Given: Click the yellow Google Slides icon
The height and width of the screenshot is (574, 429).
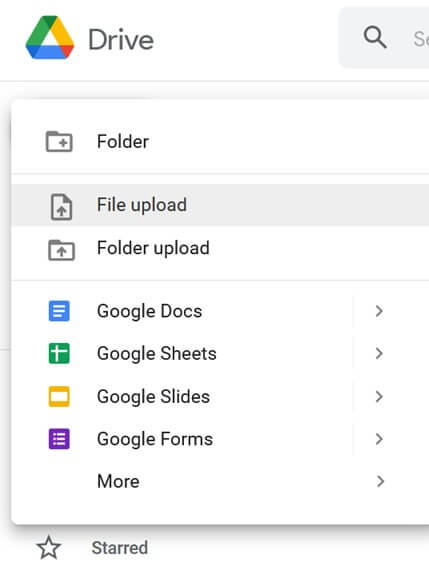Looking at the screenshot, I should 59,396.
